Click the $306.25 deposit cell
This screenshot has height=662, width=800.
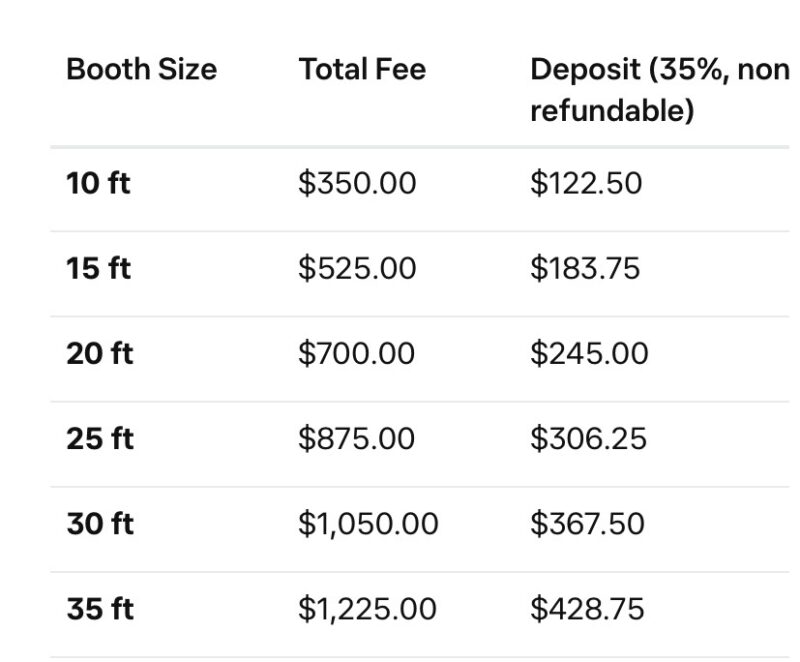coord(588,439)
